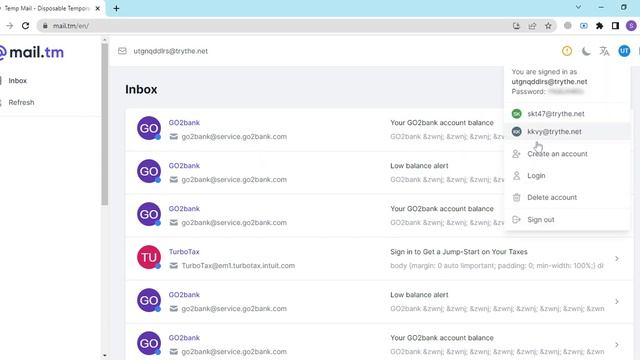
Task: Expand the second Low balance alert chevron
Action: 617,302
